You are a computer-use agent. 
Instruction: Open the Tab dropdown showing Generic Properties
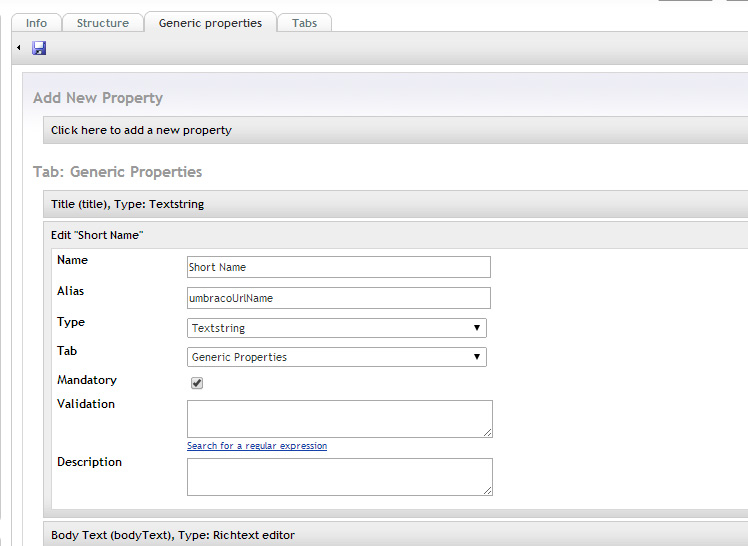coord(337,357)
